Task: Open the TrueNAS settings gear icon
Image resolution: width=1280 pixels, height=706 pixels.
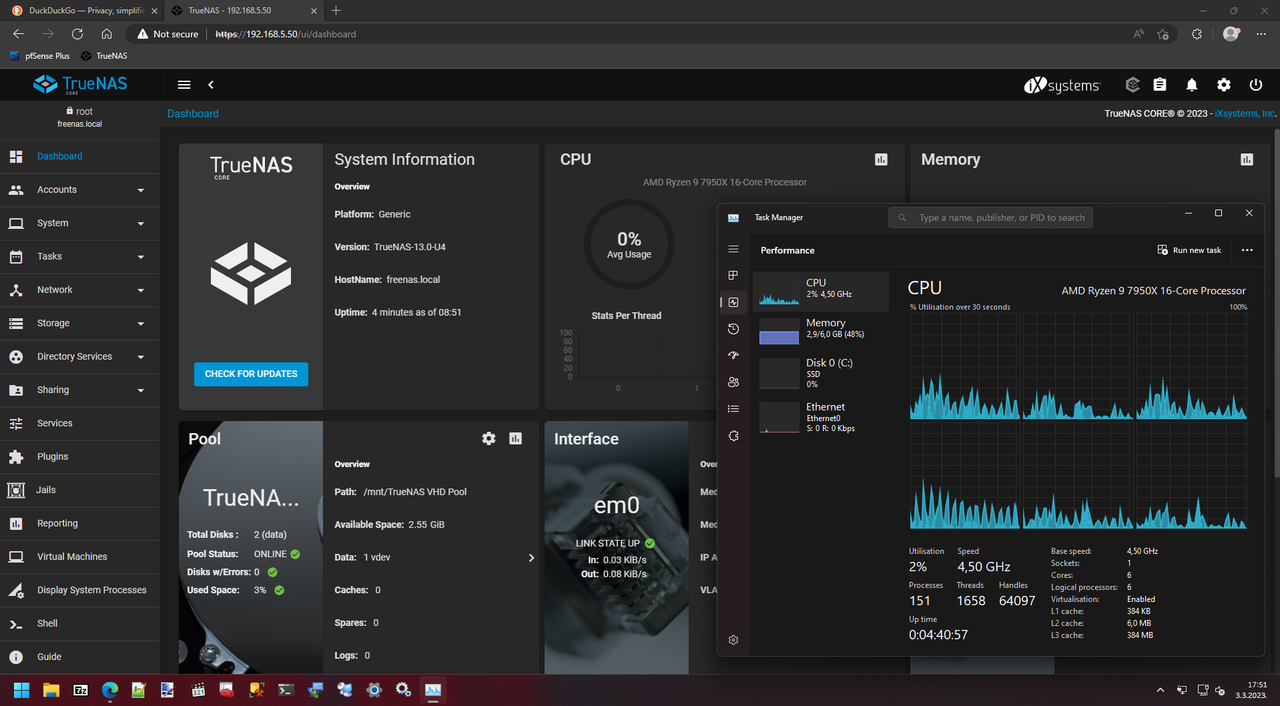Action: (1224, 85)
